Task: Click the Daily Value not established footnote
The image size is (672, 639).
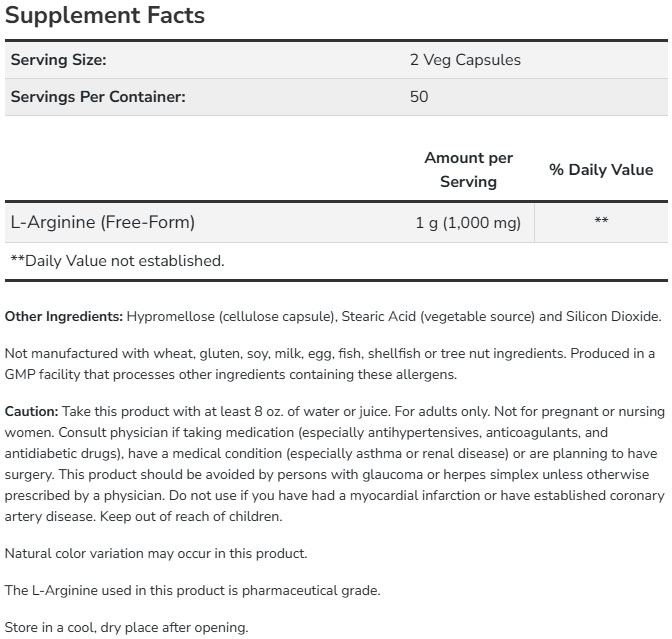Action: (117, 260)
